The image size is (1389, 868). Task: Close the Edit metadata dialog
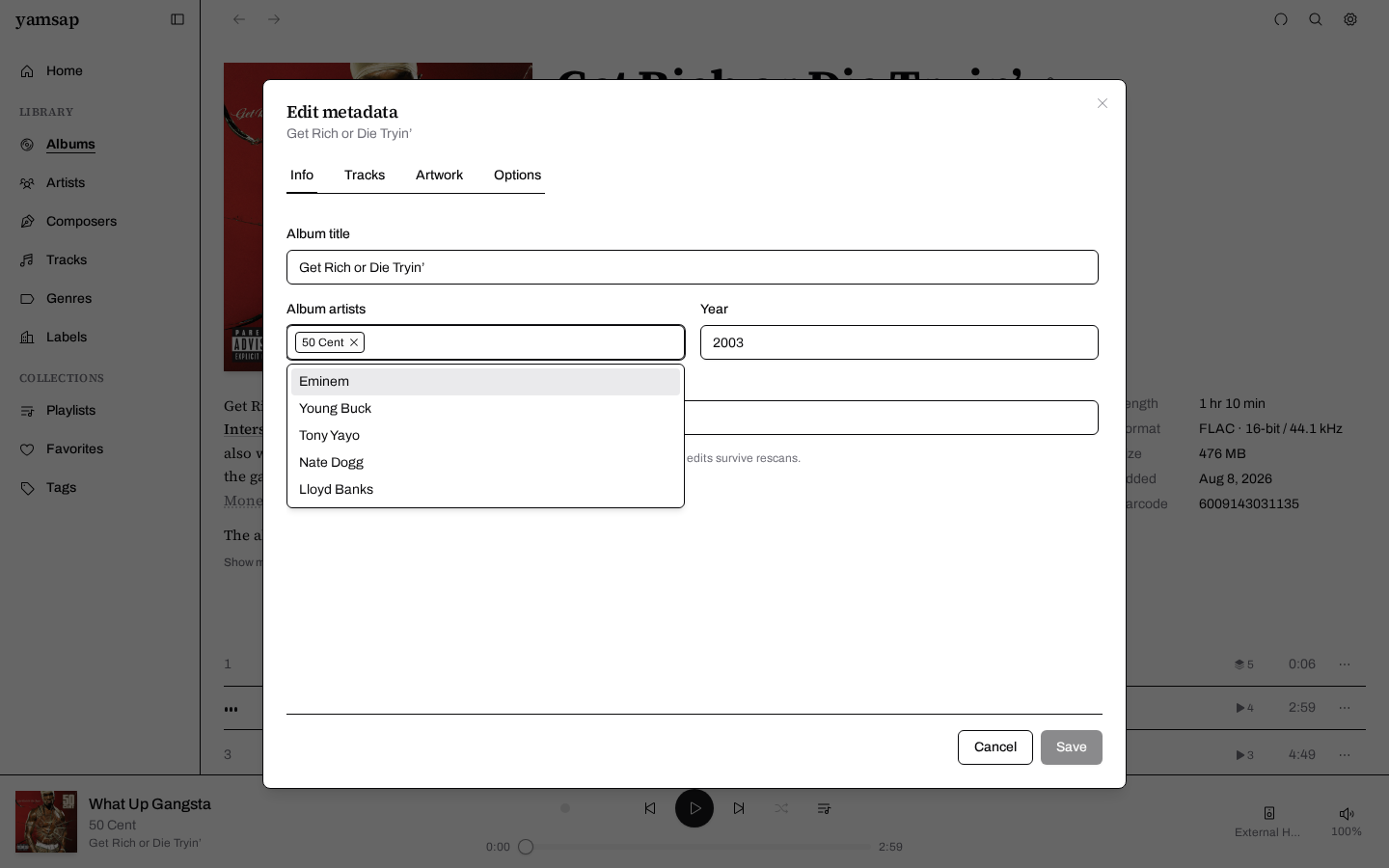pyautogui.click(x=1103, y=103)
